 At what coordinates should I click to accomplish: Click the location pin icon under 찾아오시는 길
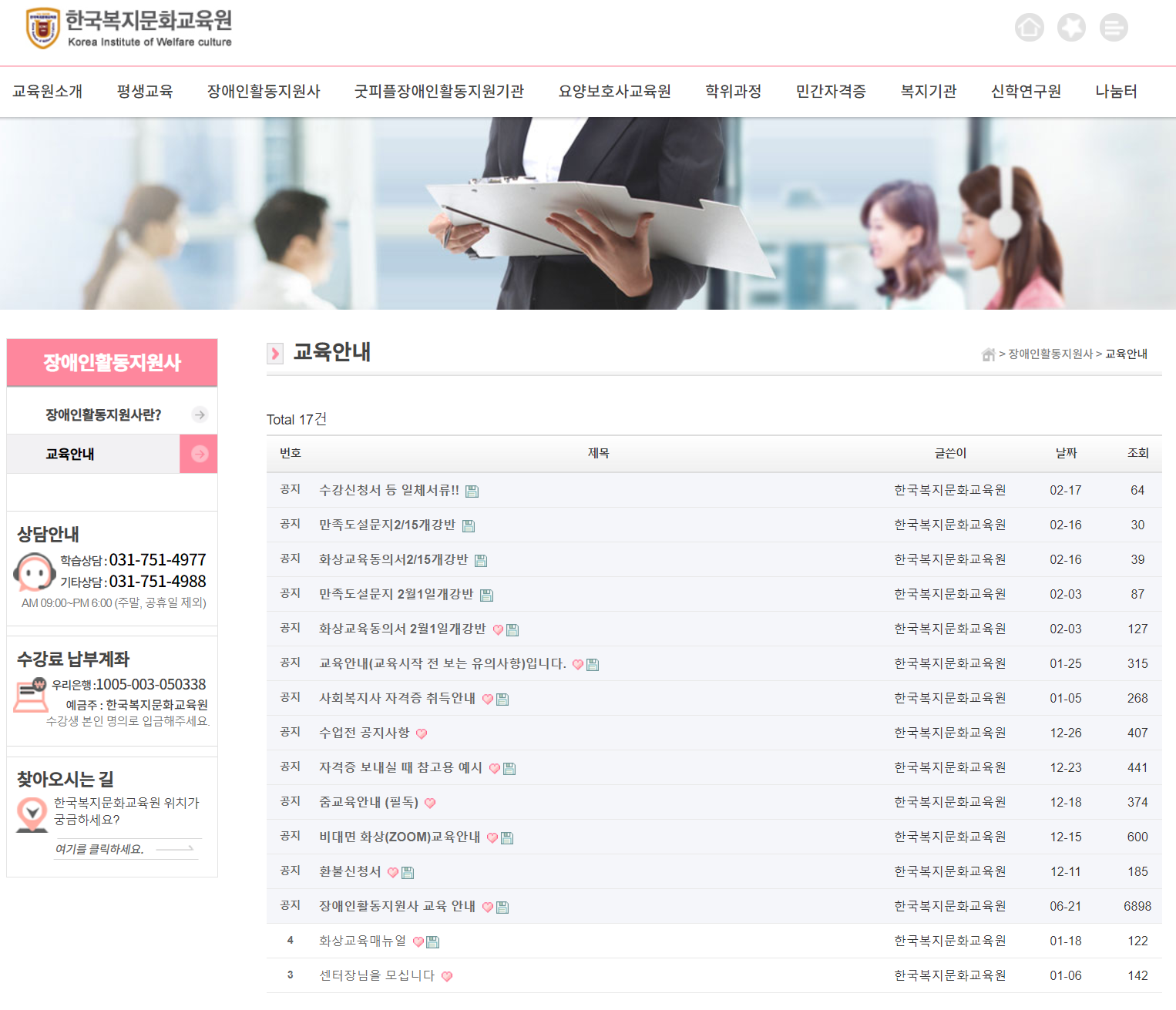tap(32, 814)
